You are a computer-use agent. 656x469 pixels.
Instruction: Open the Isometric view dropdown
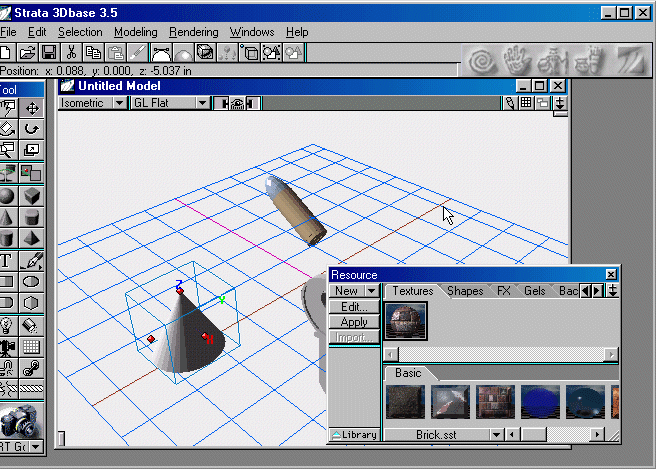click(x=120, y=103)
